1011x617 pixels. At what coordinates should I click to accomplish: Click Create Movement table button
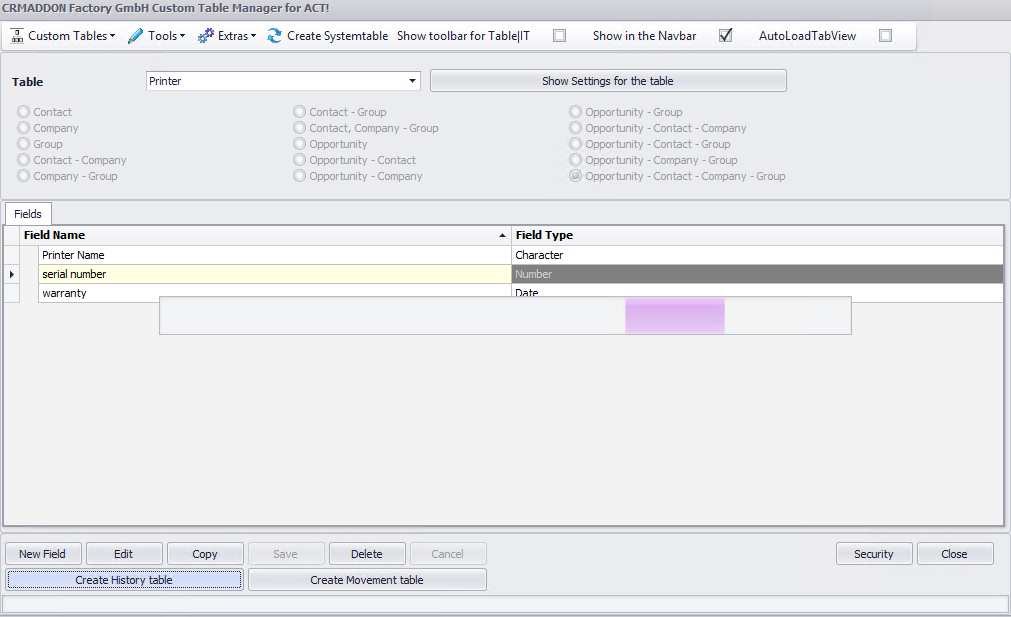coord(367,580)
